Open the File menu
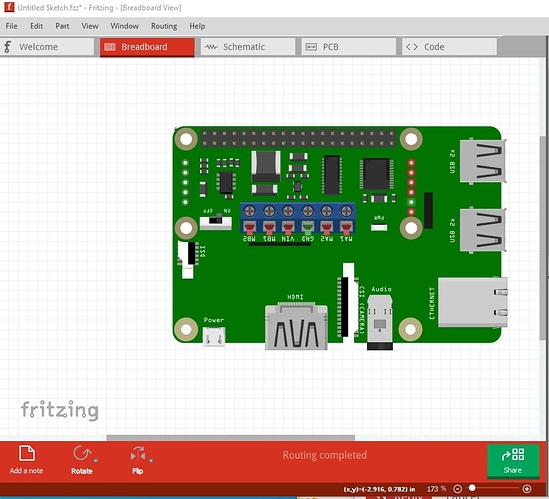This screenshot has width=549, height=499. tap(11, 26)
